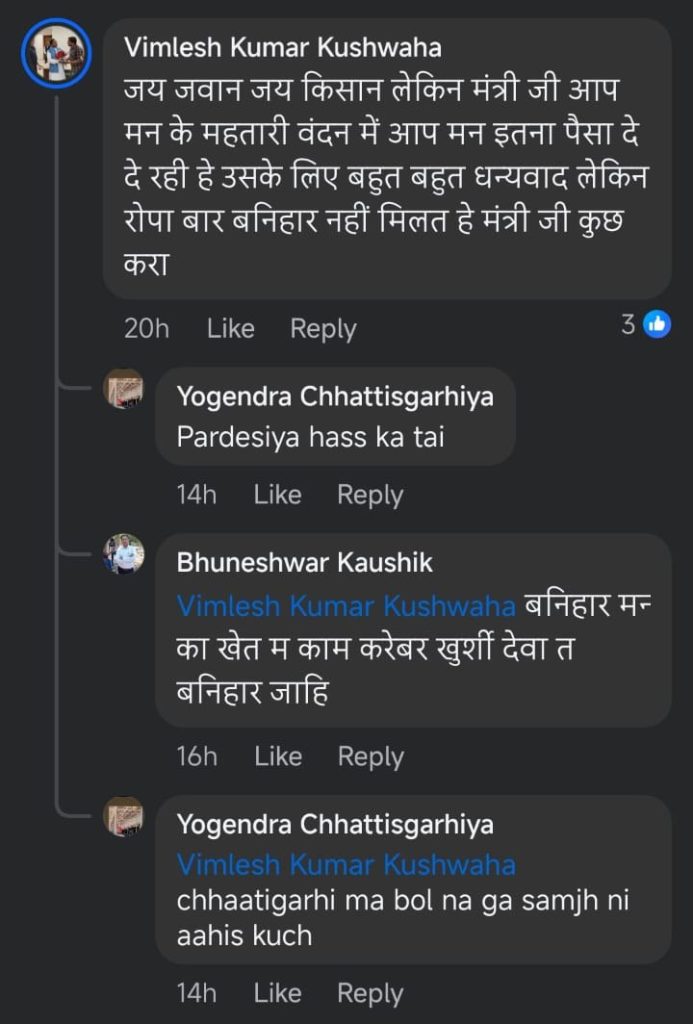The image size is (693, 1024).
Task: Reply to "Pardesiya hass ka tai" comment
Action: (x=370, y=495)
